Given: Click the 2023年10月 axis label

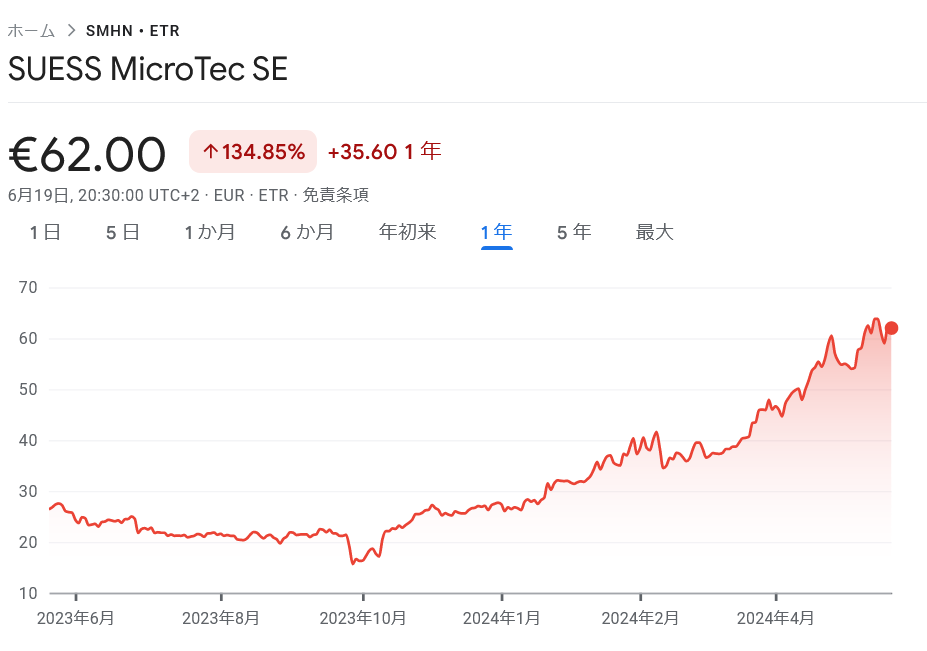Looking at the screenshot, I should [x=362, y=619].
